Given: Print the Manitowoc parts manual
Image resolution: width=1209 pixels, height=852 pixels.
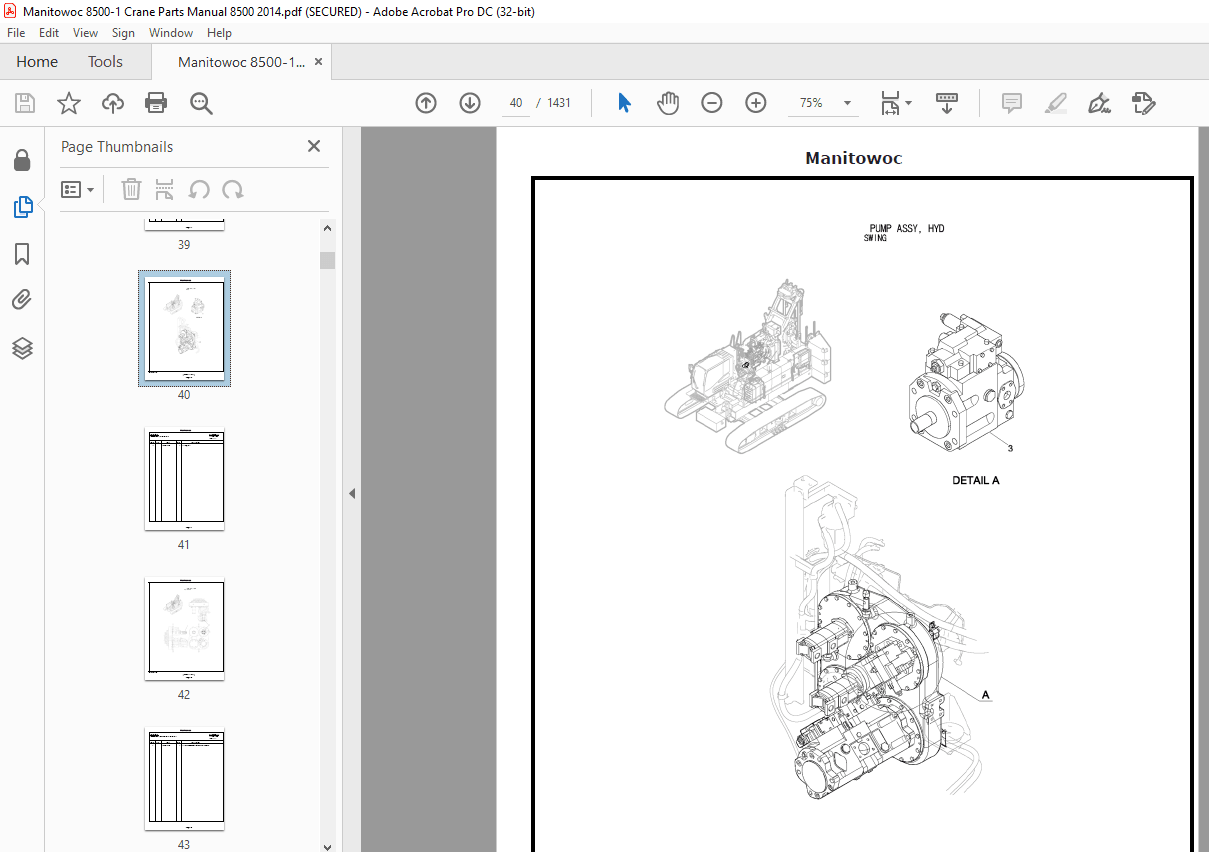Looking at the screenshot, I should (156, 103).
